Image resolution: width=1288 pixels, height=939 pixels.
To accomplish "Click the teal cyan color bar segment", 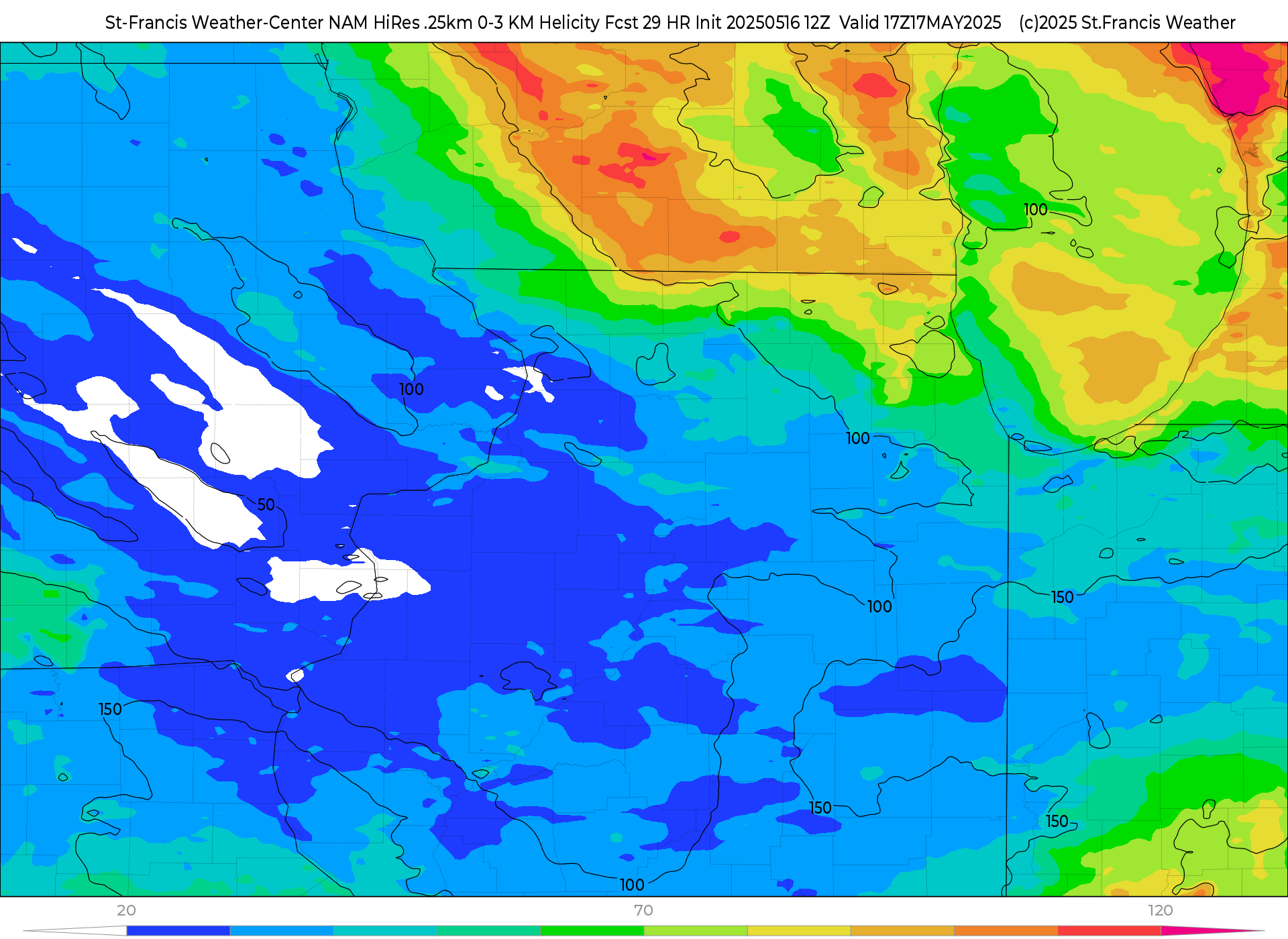I will (x=385, y=931).
